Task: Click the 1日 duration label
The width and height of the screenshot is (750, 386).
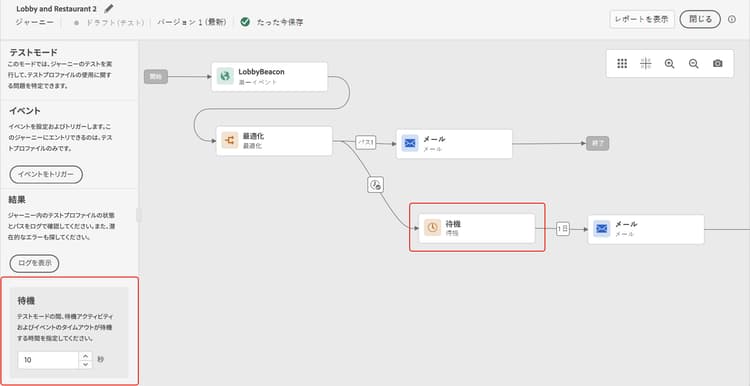Action: pos(563,229)
